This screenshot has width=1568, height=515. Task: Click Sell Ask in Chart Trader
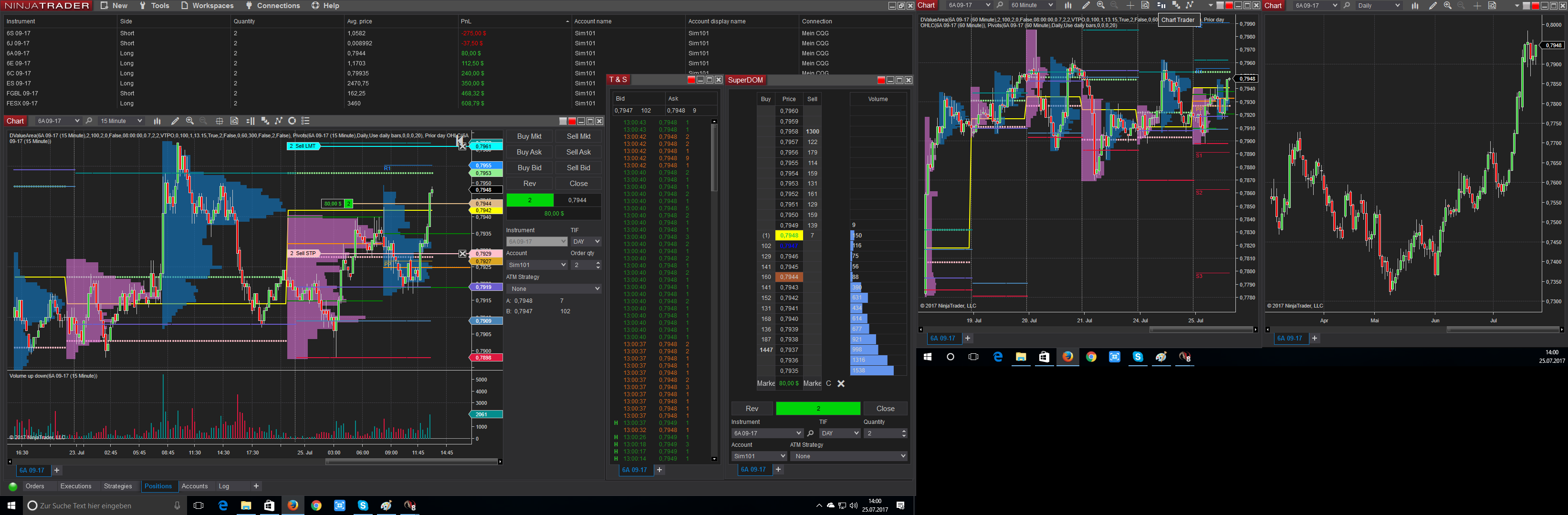tap(578, 152)
